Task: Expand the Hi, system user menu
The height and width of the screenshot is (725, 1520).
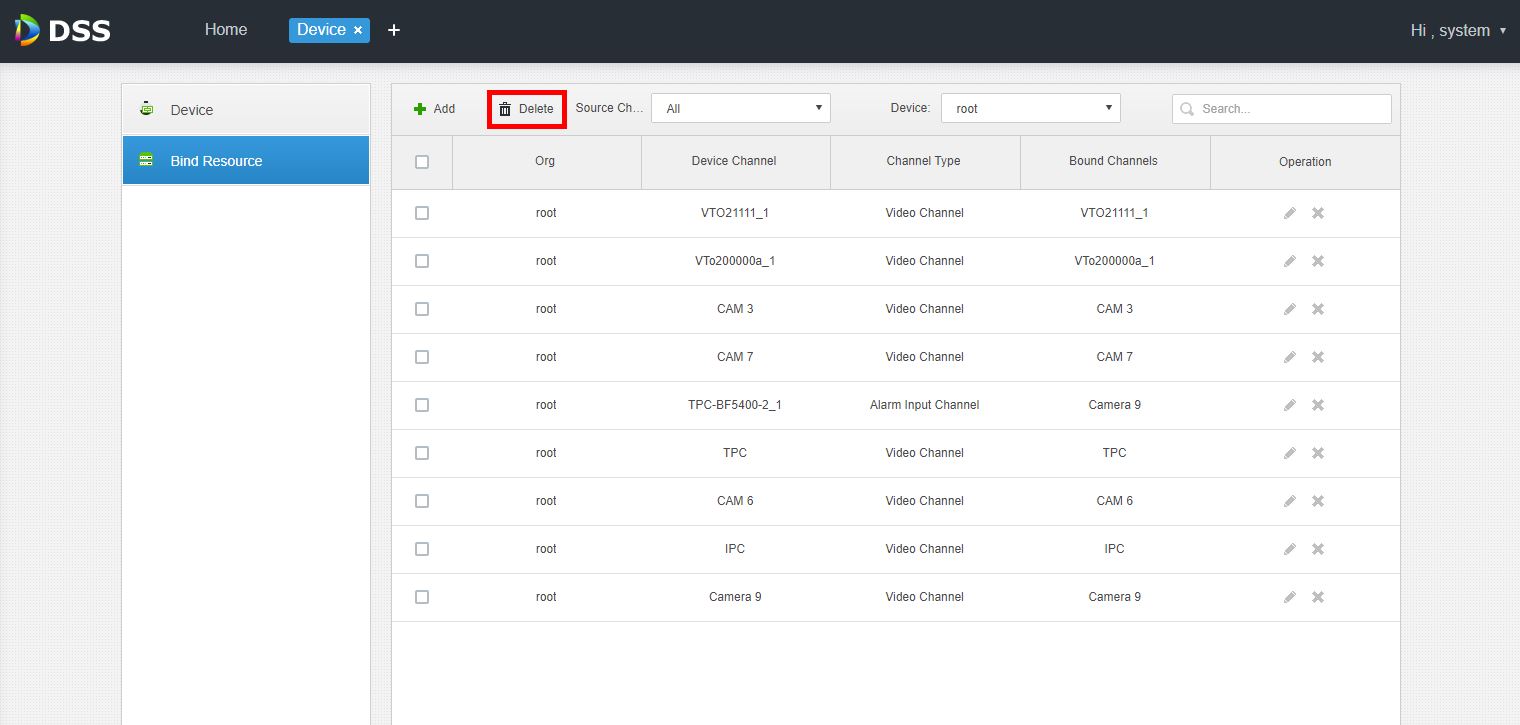Action: 1458,30
